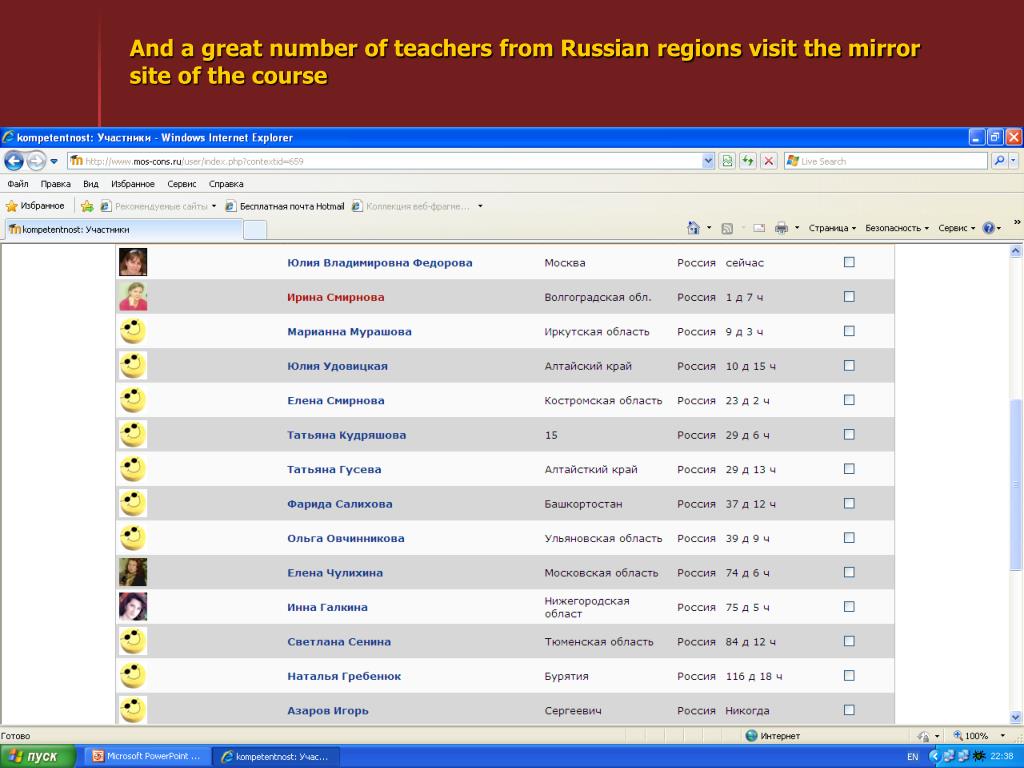
Task: Go back using the Back arrow button
Action: pos(14,161)
